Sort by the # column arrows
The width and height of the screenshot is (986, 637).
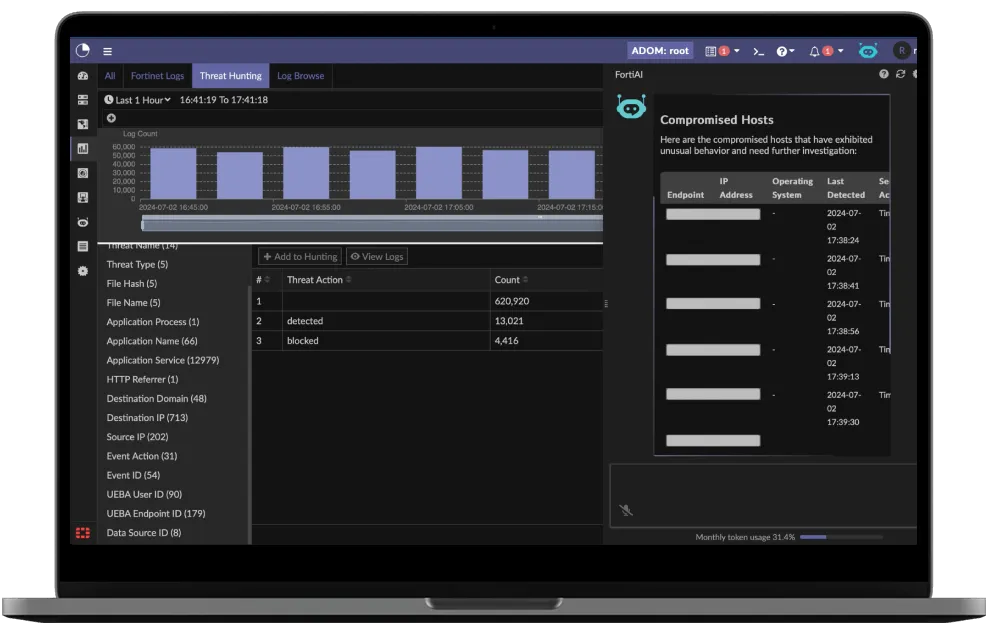pos(267,280)
